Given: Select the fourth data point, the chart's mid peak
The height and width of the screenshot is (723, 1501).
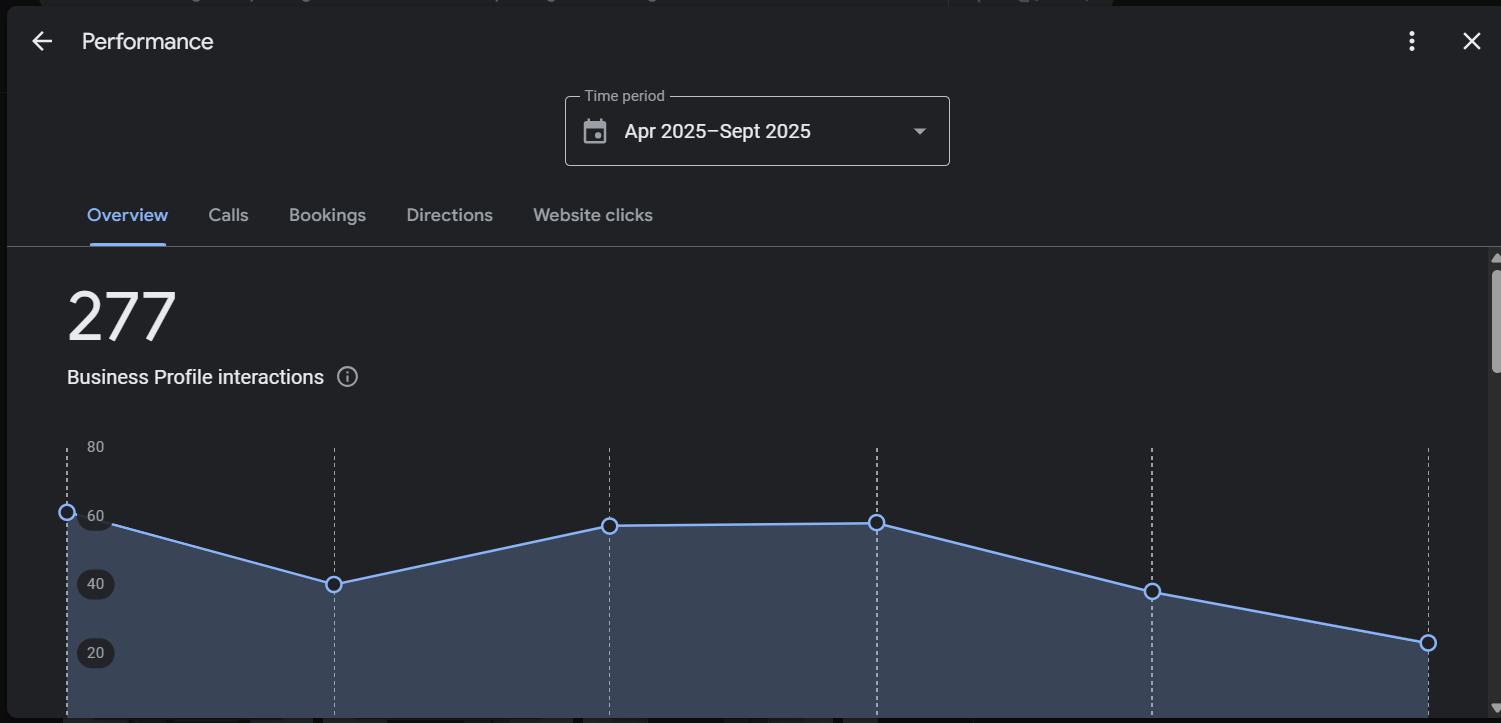Looking at the screenshot, I should tap(877, 523).
